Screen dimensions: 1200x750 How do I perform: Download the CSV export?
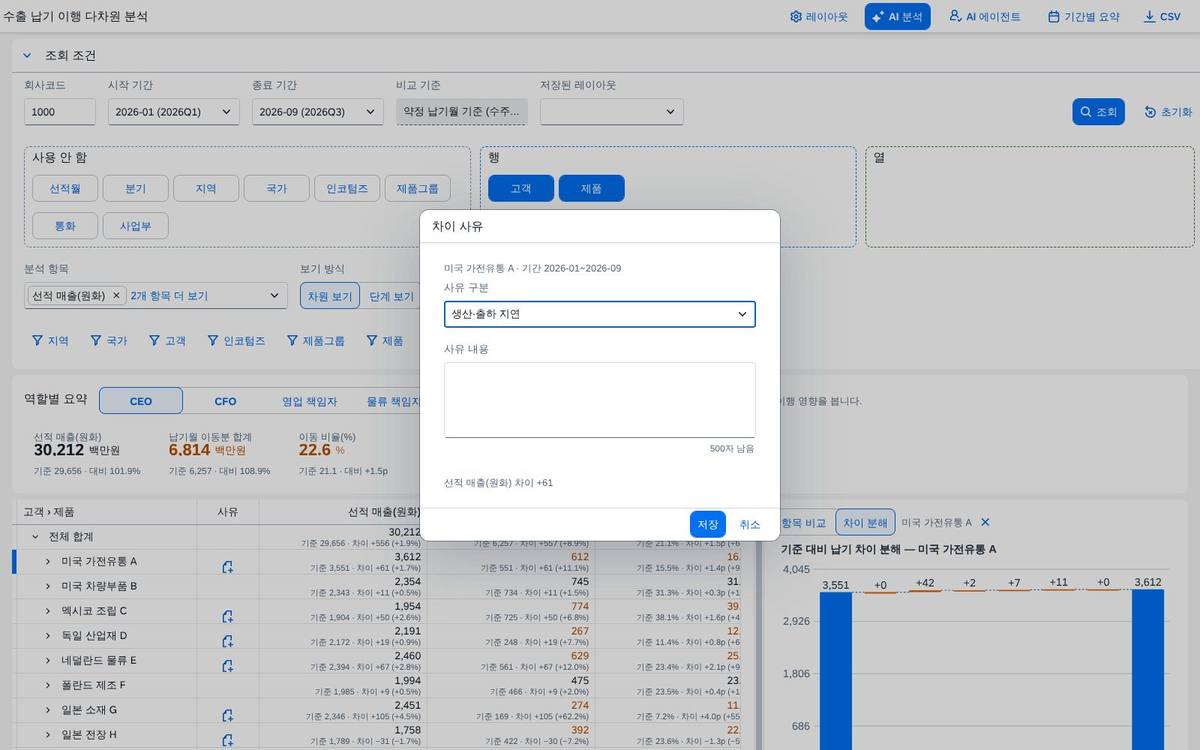(1162, 17)
